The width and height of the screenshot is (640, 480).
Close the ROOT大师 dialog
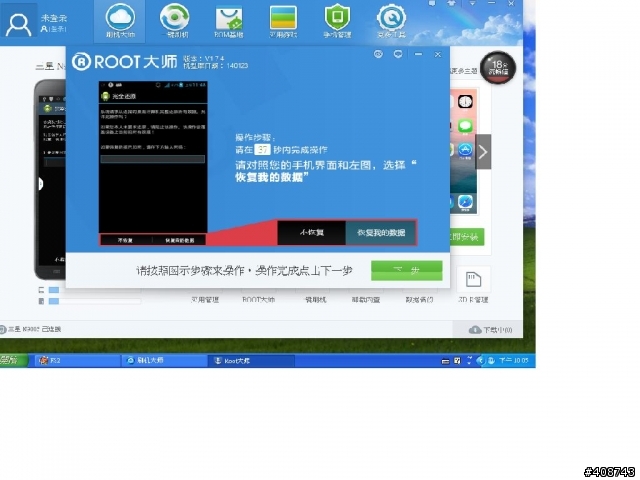tap(438, 54)
